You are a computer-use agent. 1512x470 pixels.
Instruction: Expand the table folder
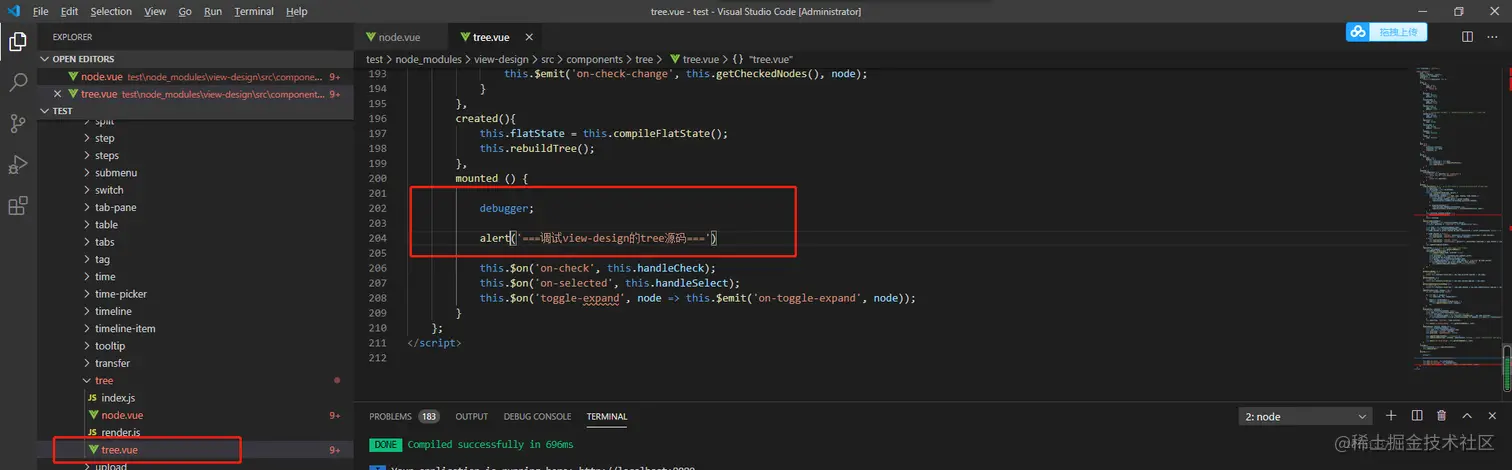click(x=106, y=225)
